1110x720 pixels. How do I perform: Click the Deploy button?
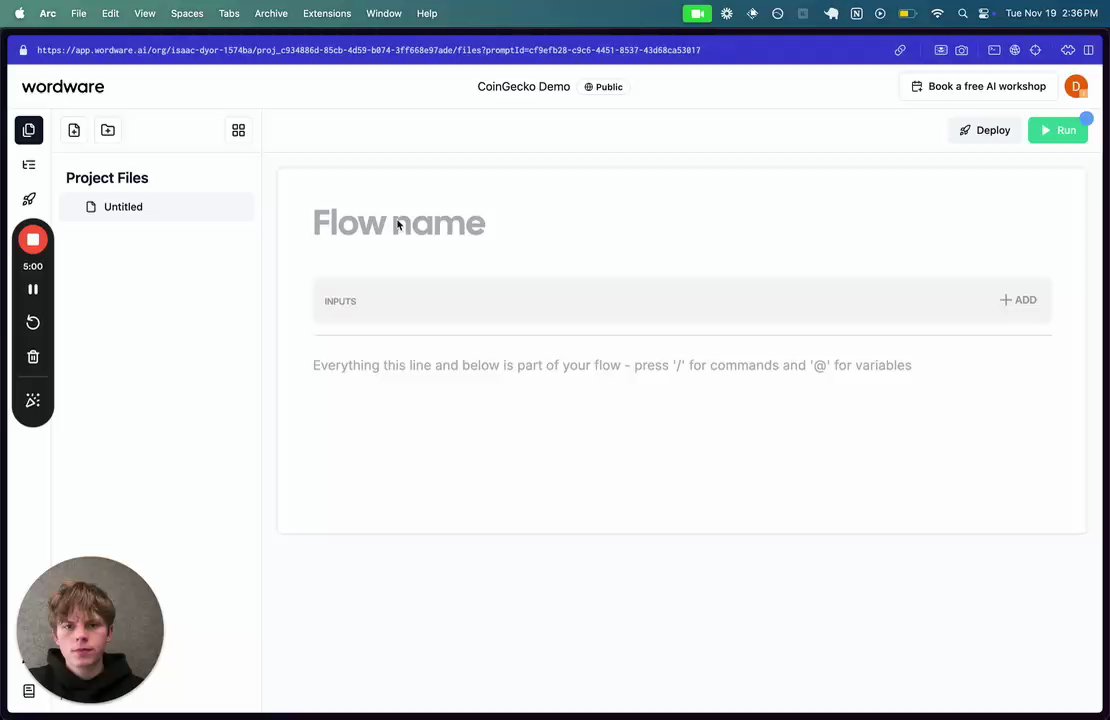coord(985,130)
